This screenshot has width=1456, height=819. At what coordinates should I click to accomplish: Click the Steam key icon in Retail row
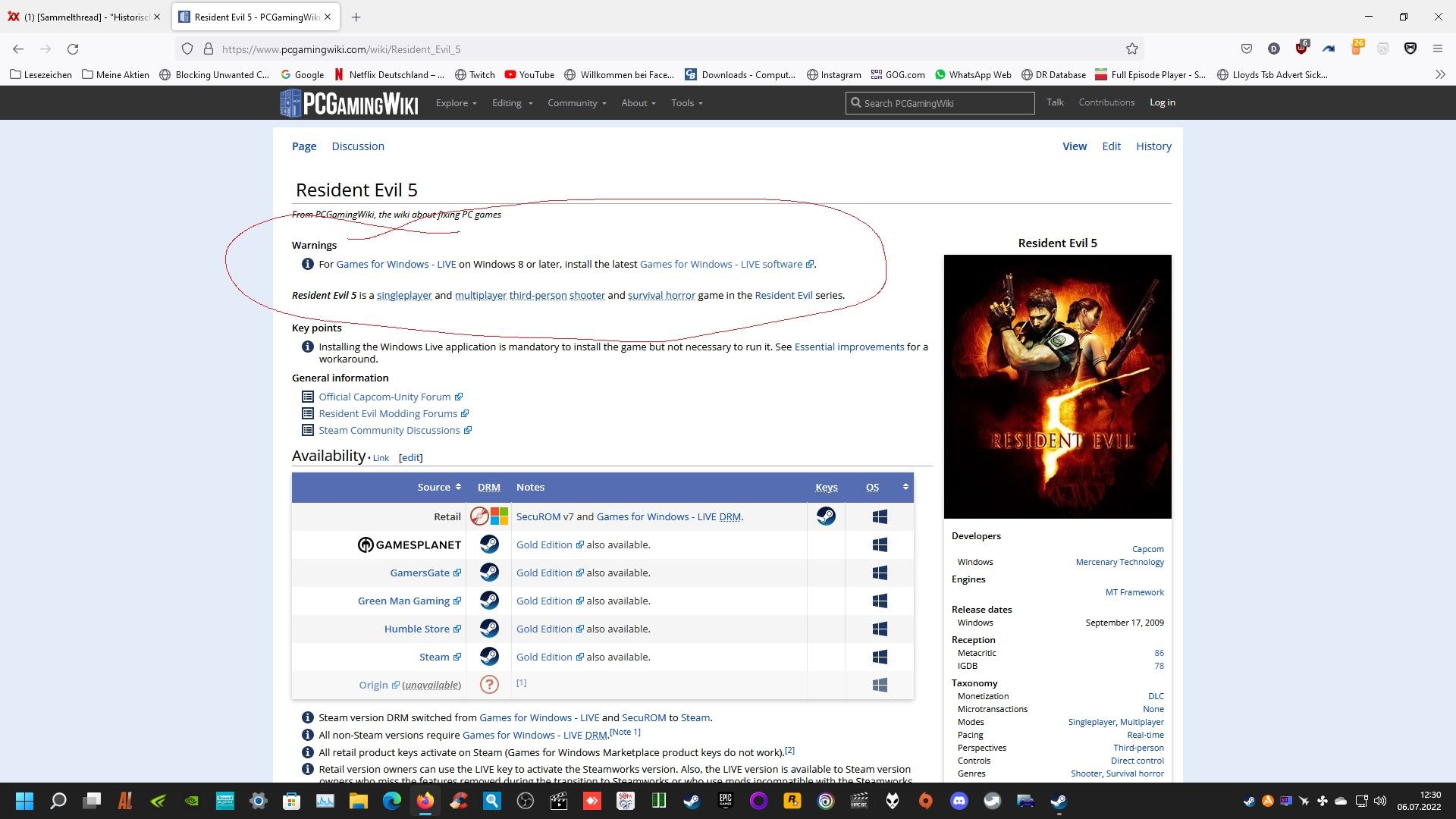click(x=826, y=516)
